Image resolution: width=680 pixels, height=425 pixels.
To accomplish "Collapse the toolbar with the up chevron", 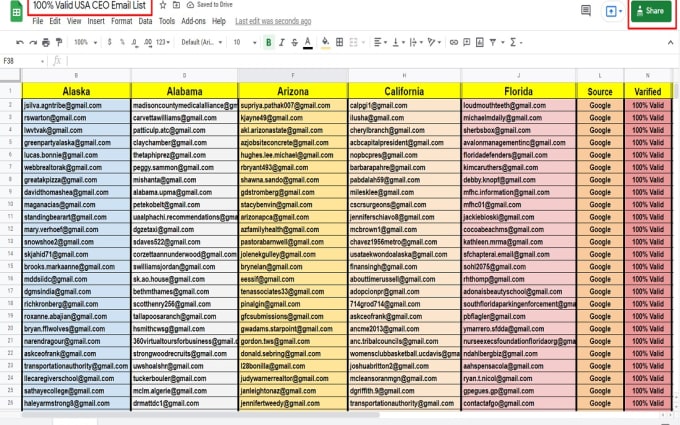I will [670, 42].
